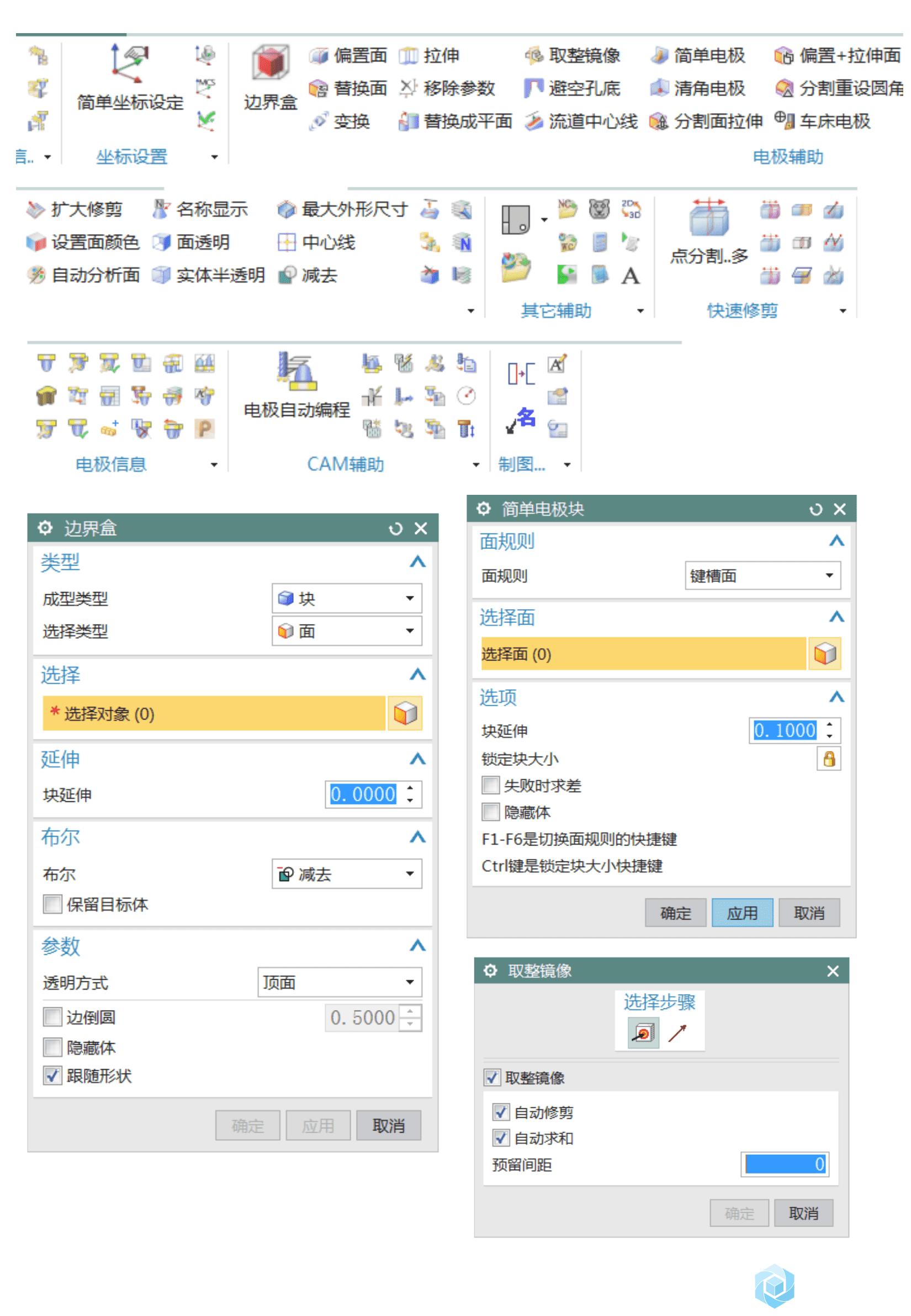Screen dimensions: 911x1316
Task: Uncheck the 自动求和 checkbox
Action: coord(501,1138)
